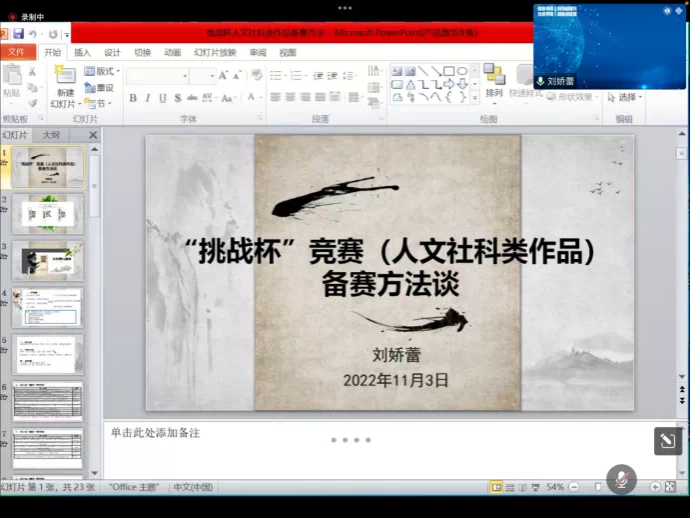This screenshot has width=691, height=519.
Task: Open the Layout (版式) dropdown
Action: click(x=101, y=71)
